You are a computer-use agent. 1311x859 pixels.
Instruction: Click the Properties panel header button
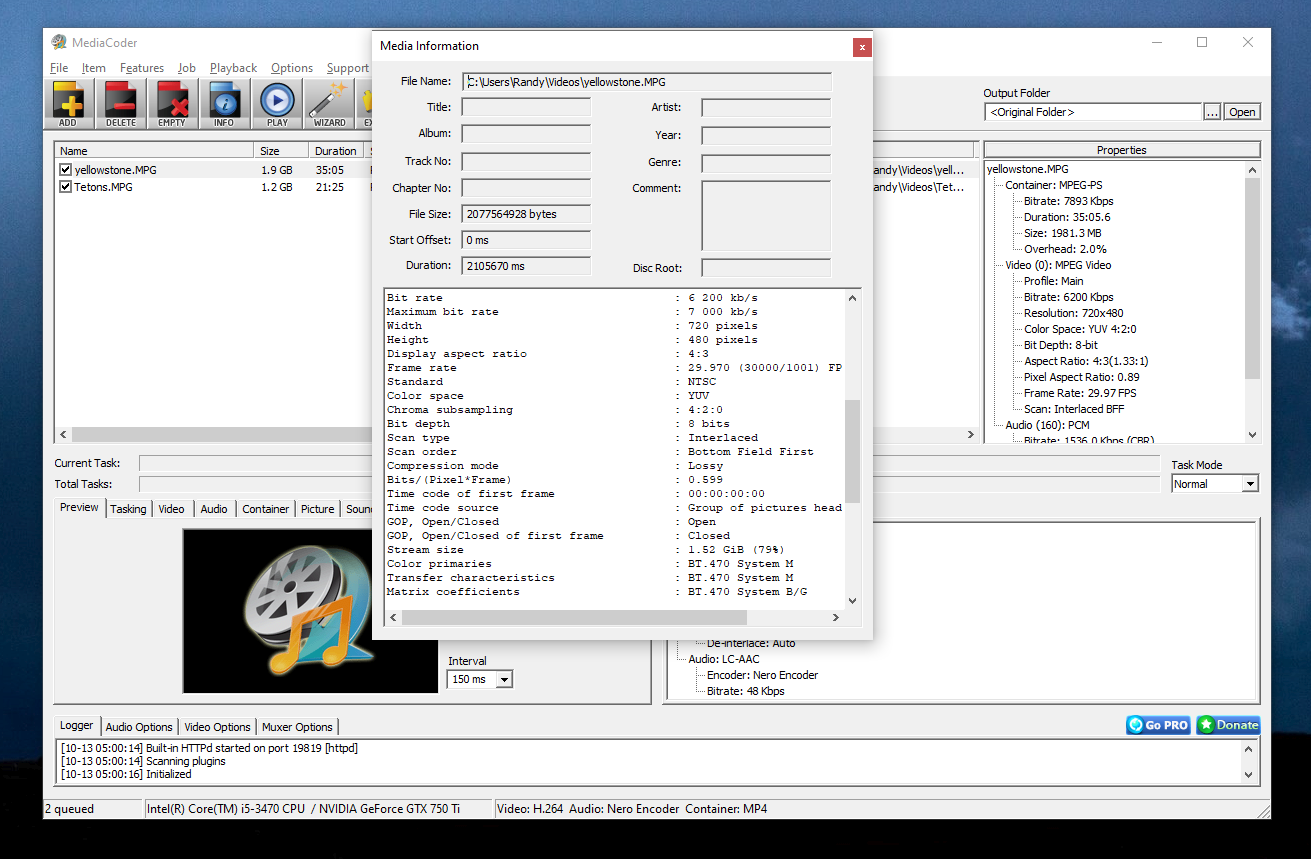click(x=1122, y=150)
